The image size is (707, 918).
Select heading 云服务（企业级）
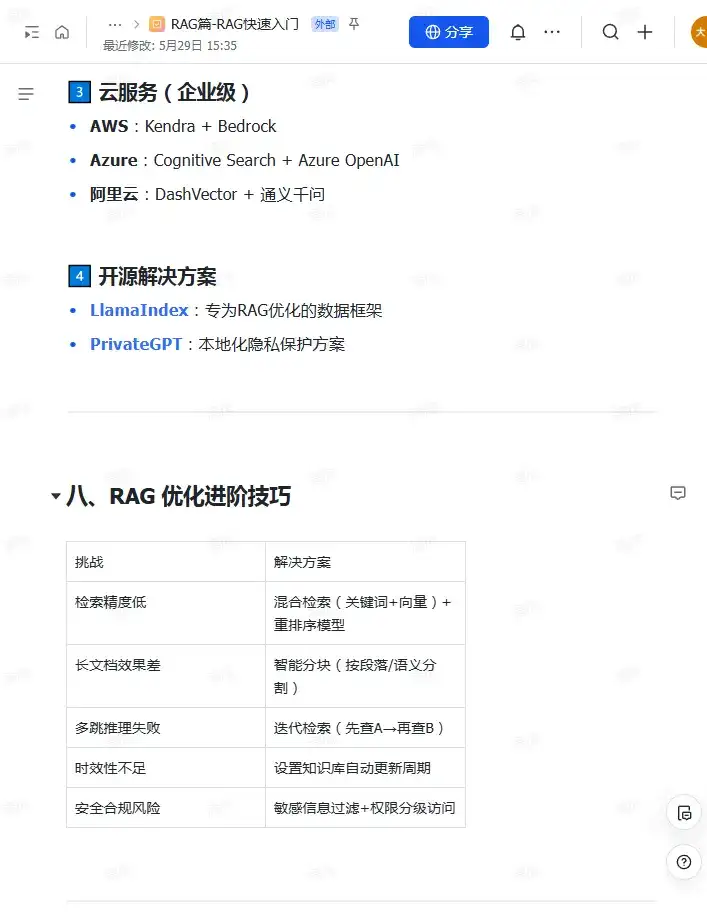tap(174, 93)
